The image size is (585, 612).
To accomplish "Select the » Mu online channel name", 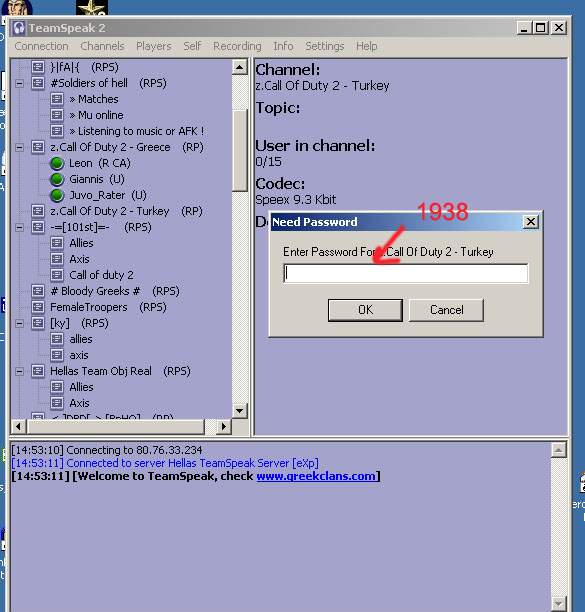I will [96, 115].
